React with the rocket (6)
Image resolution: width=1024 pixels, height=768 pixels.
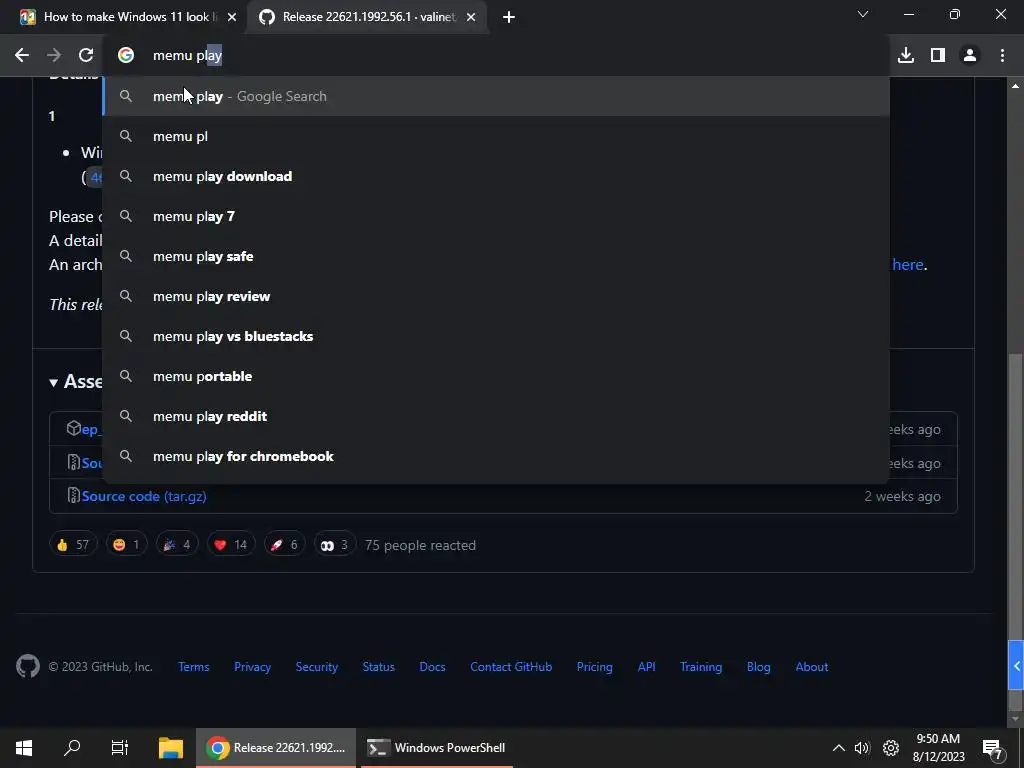point(285,545)
